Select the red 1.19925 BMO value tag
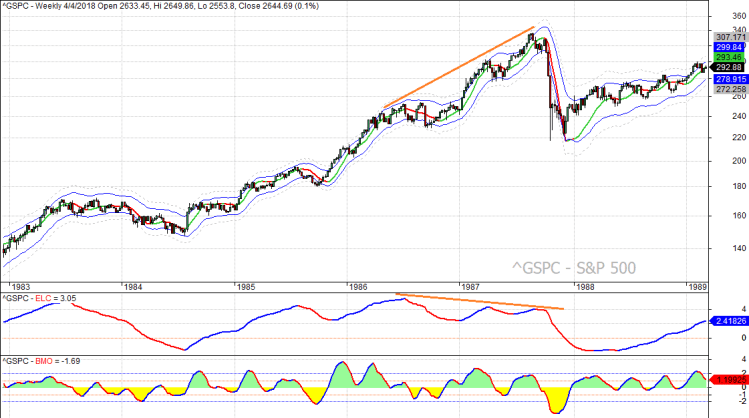 pyautogui.click(x=730, y=380)
